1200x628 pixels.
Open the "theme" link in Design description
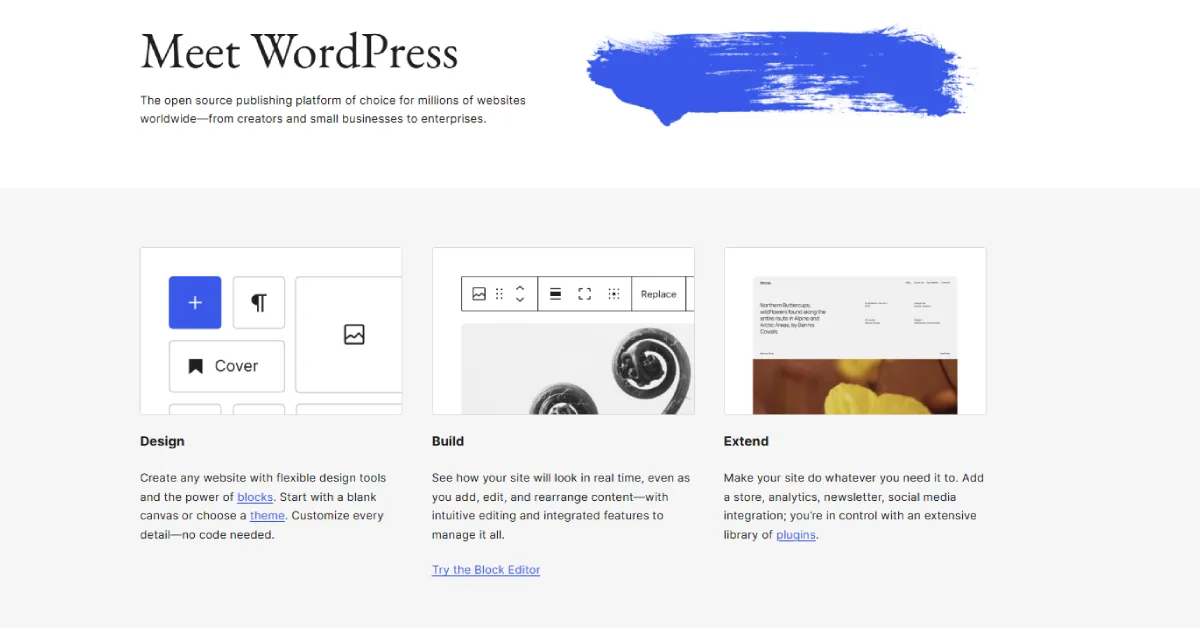[267, 516]
